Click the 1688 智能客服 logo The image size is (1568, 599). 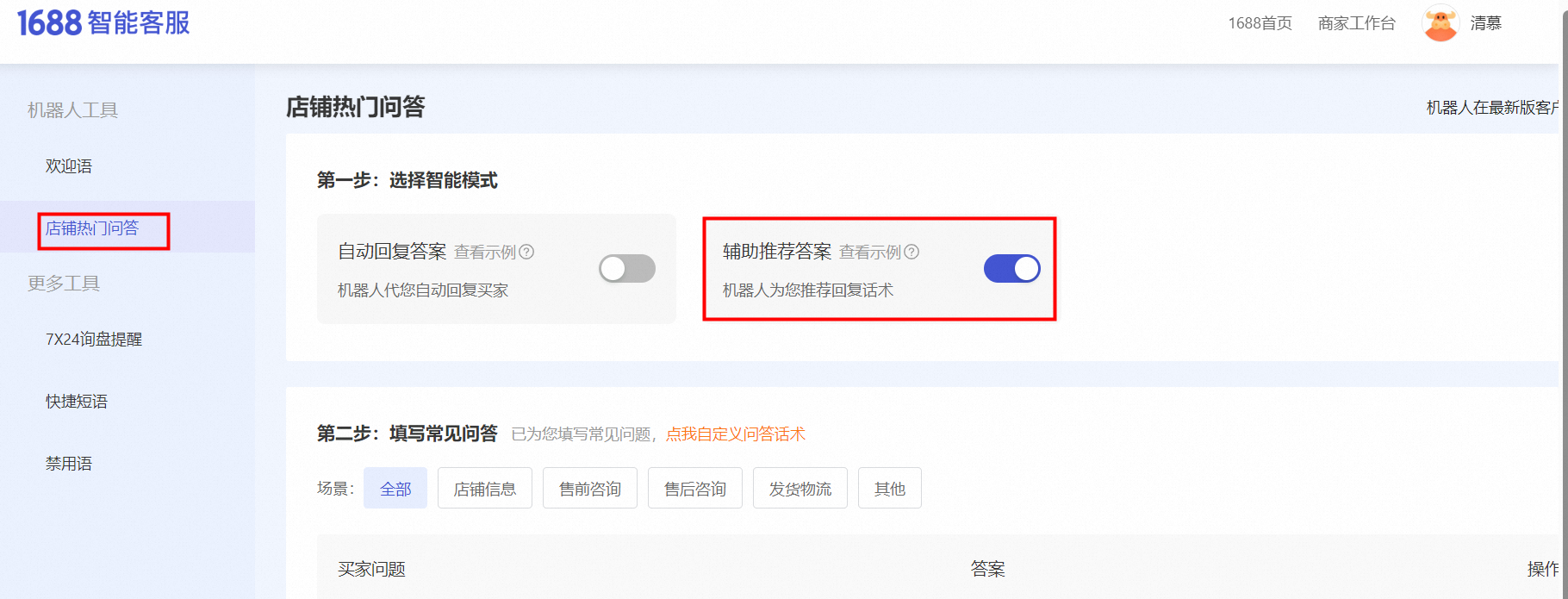tap(103, 23)
